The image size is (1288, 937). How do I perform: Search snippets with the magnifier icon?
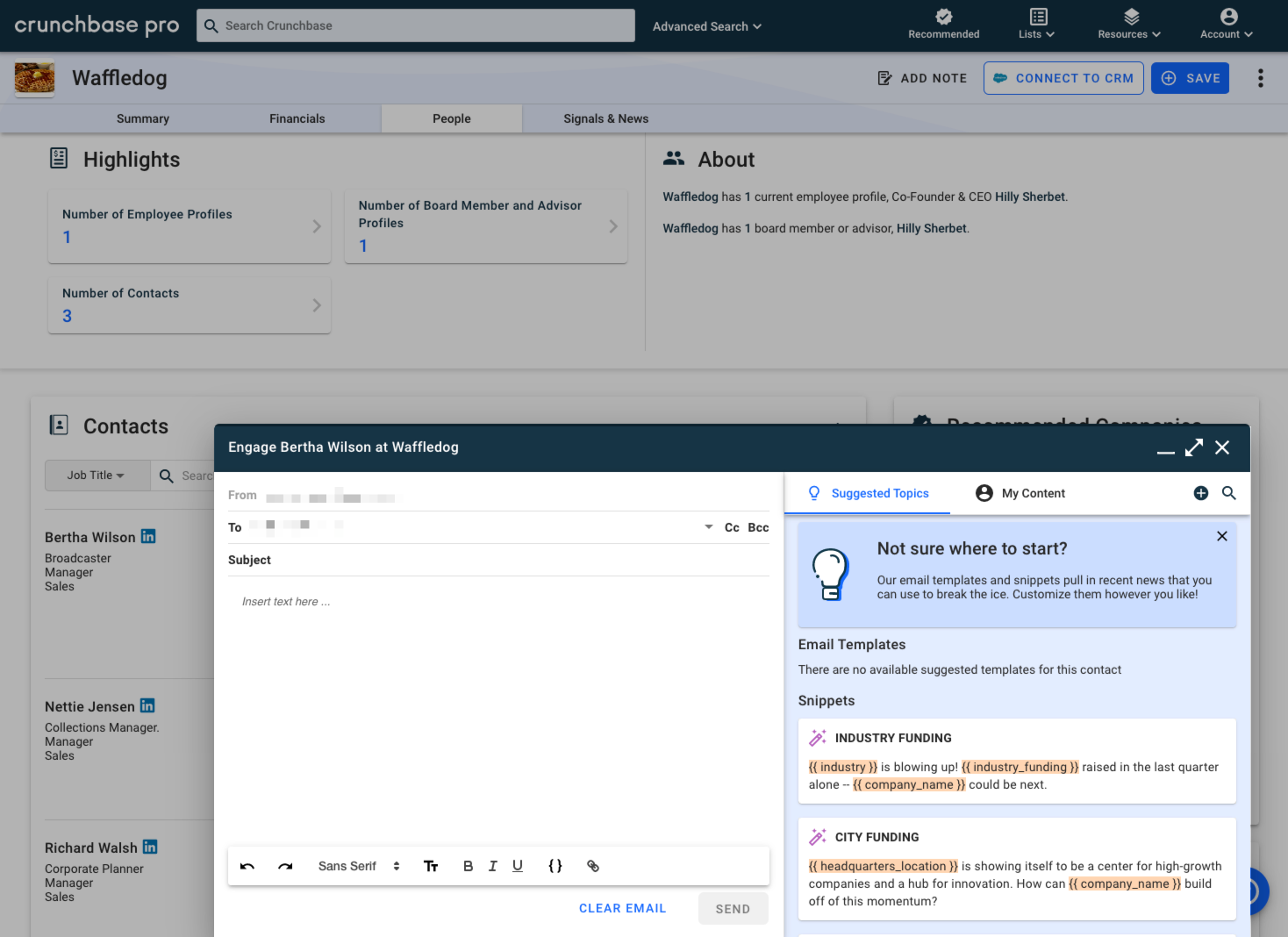tap(1229, 493)
